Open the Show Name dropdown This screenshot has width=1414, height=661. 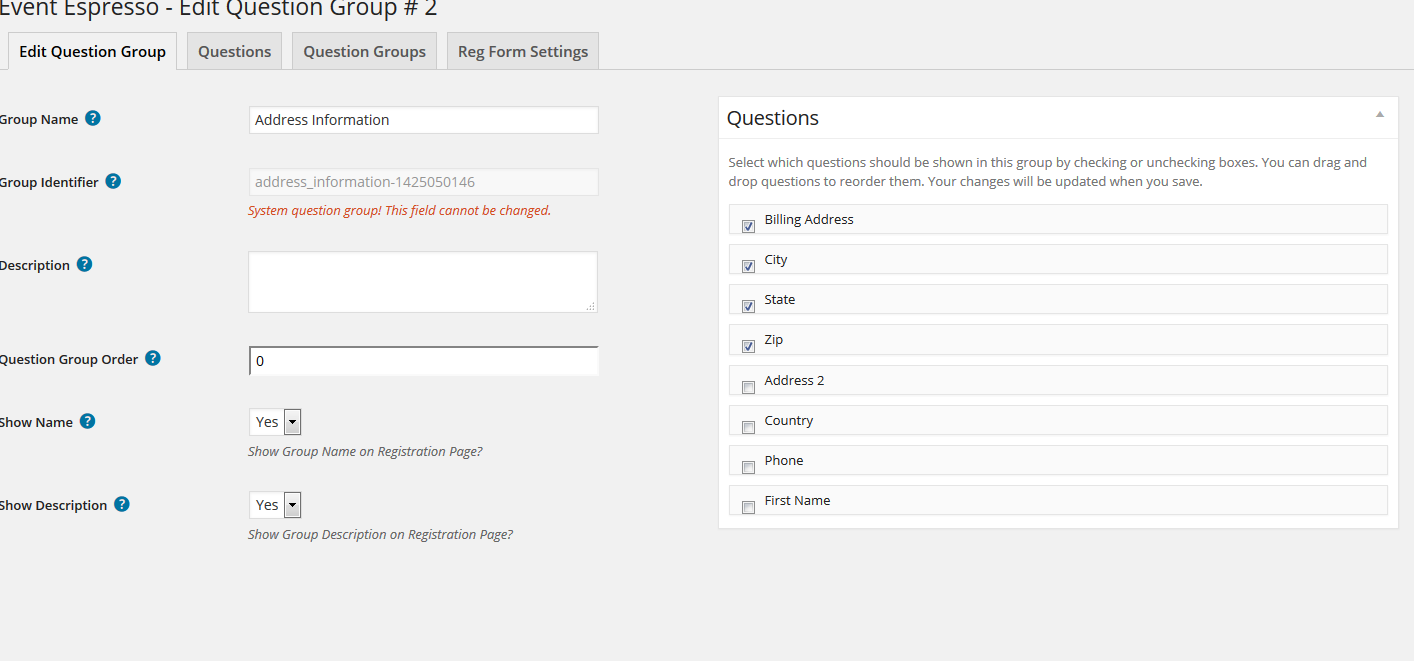coord(275,422)
